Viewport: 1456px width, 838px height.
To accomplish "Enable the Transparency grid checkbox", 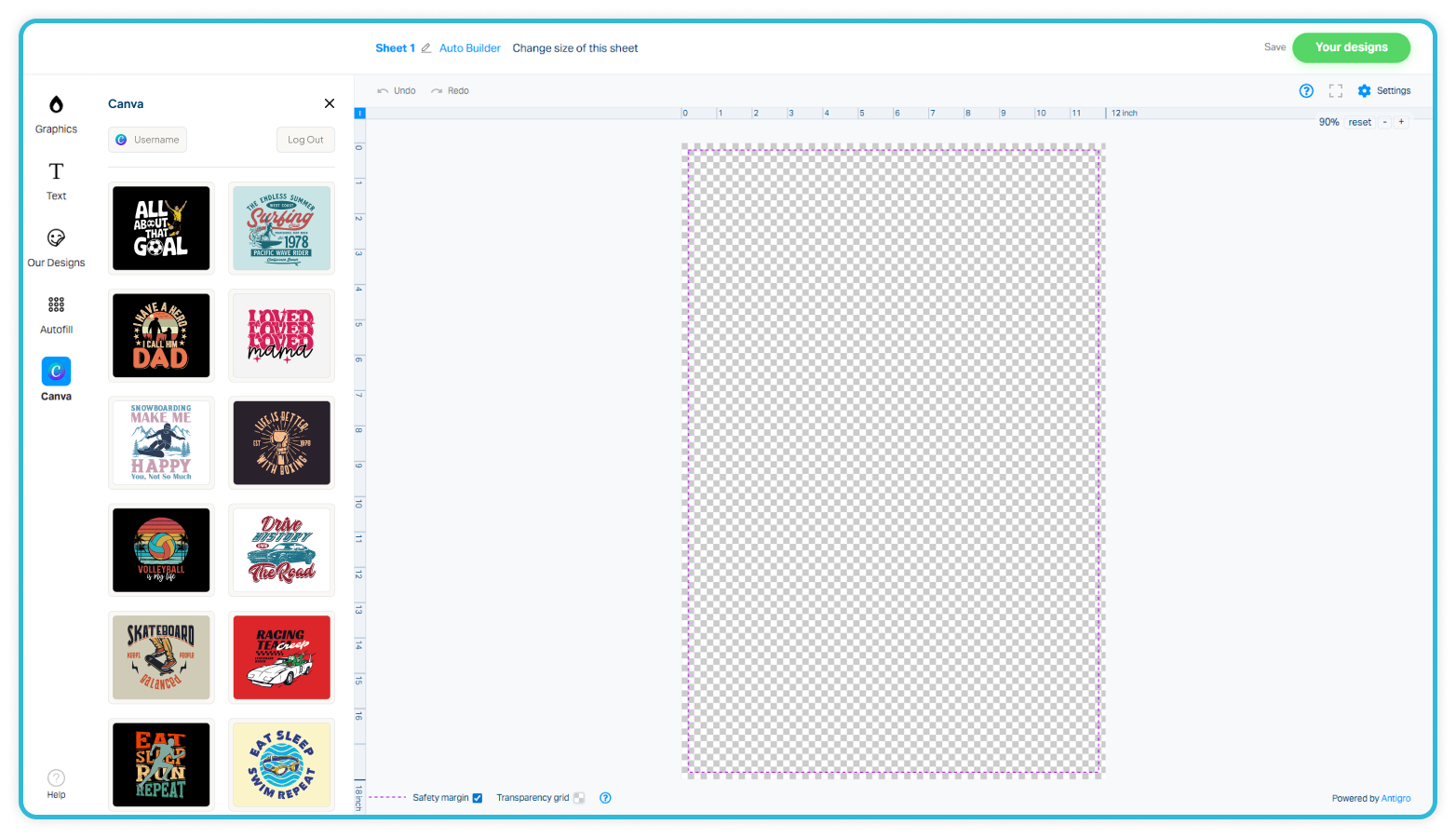I will click(x=579, y=798).
